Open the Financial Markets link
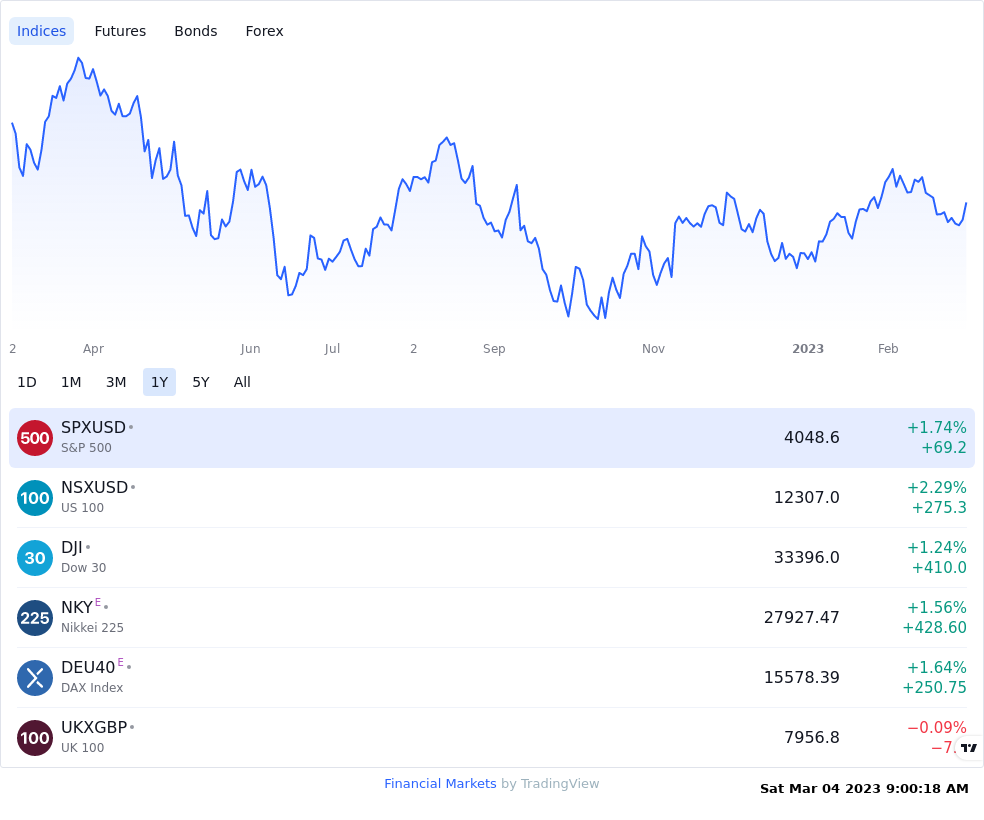Image resolution: width=984 pixels, height=820 pixels. click(440, 784)
